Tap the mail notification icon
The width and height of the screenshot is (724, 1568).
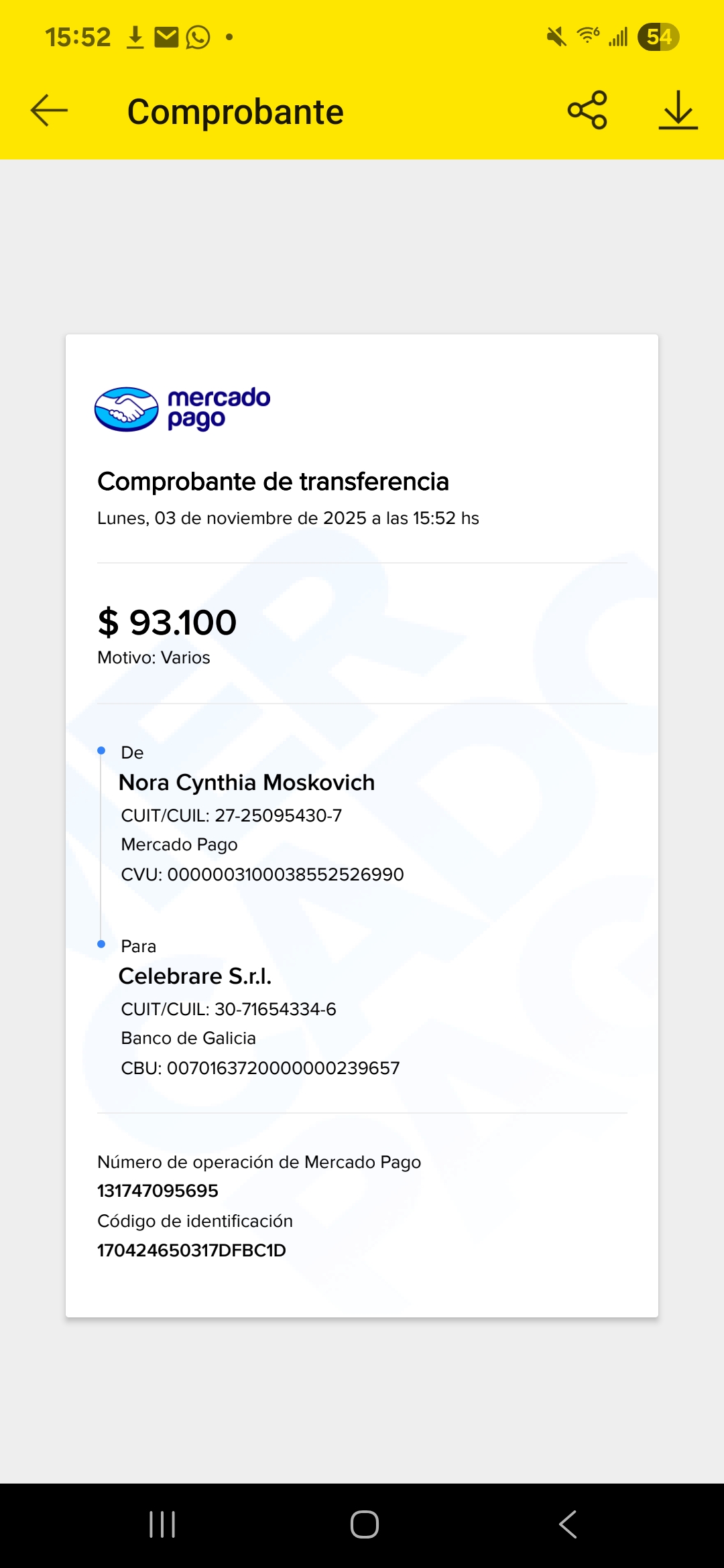point(166,37)
